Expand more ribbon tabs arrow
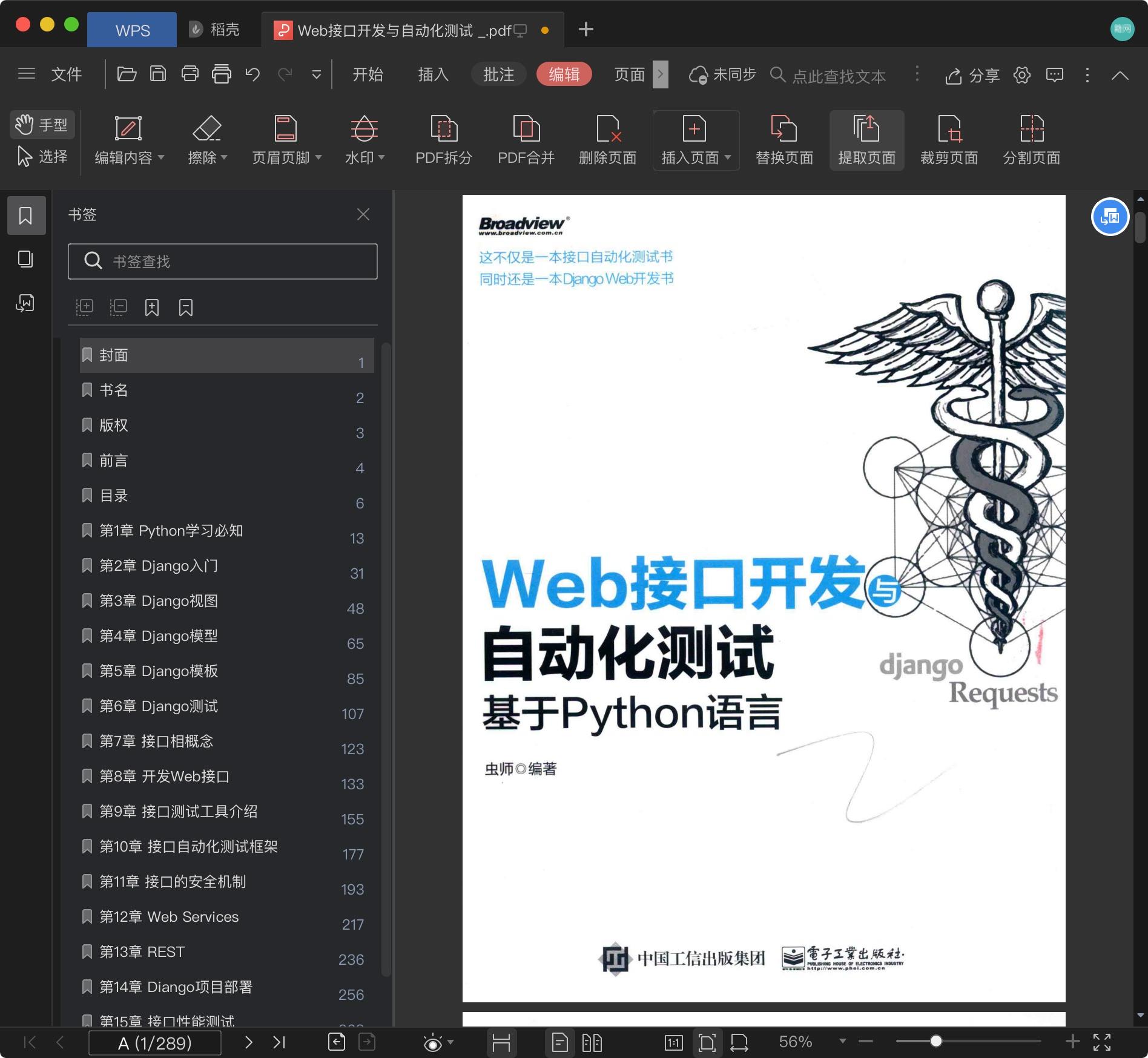Screen dimensions: 1148x1058 click(661, 74)
